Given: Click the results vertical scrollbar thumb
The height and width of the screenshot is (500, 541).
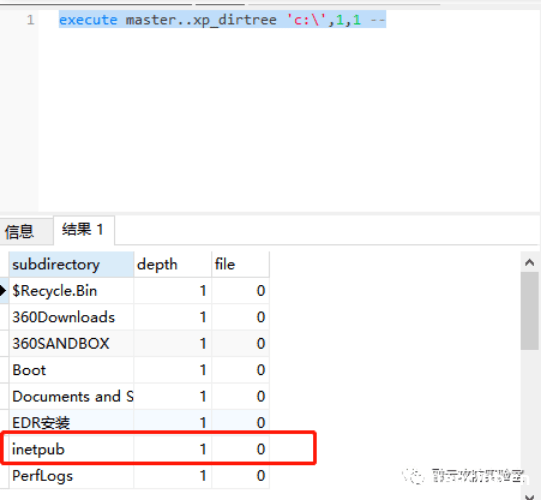Looking at the screenshot, I should tap(529, 311).
